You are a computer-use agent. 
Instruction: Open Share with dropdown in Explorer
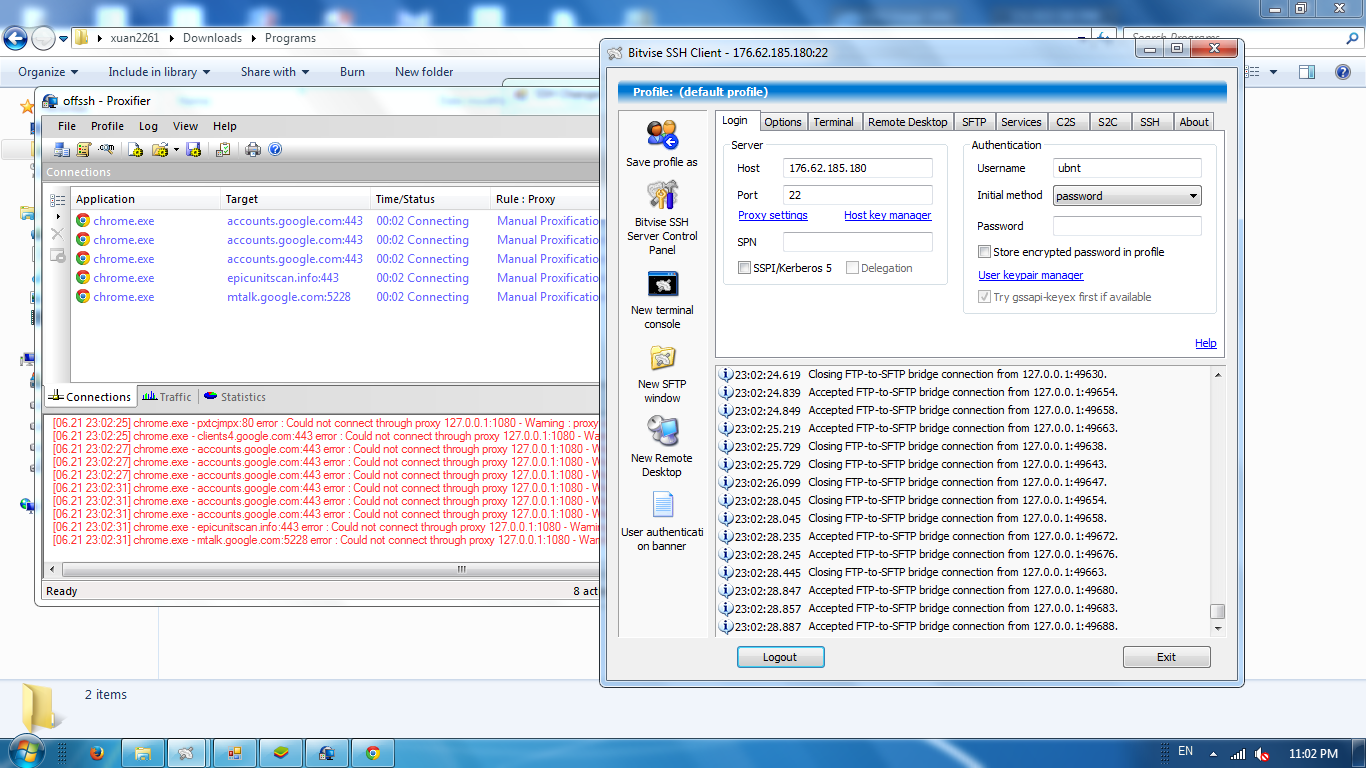click(275, 72)
